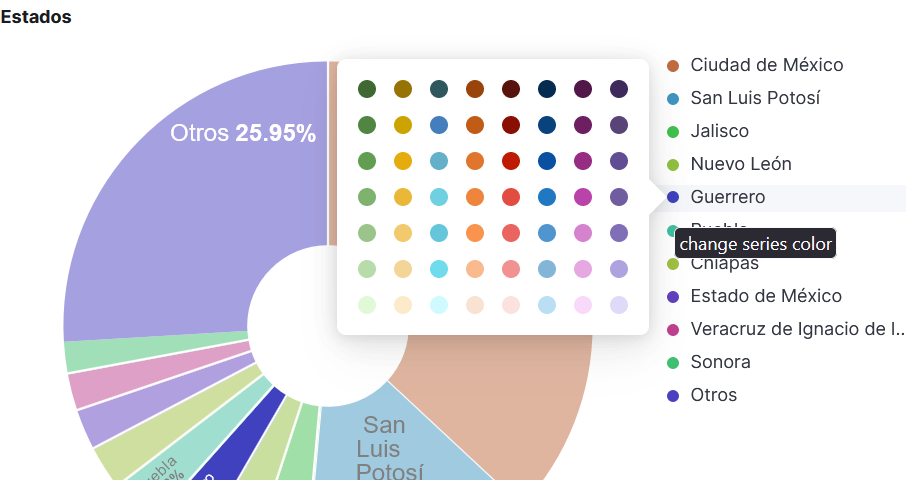
Task: Click the Ciudad de México legend color dot
Action: pyautogui.click(x=673, y=65)
